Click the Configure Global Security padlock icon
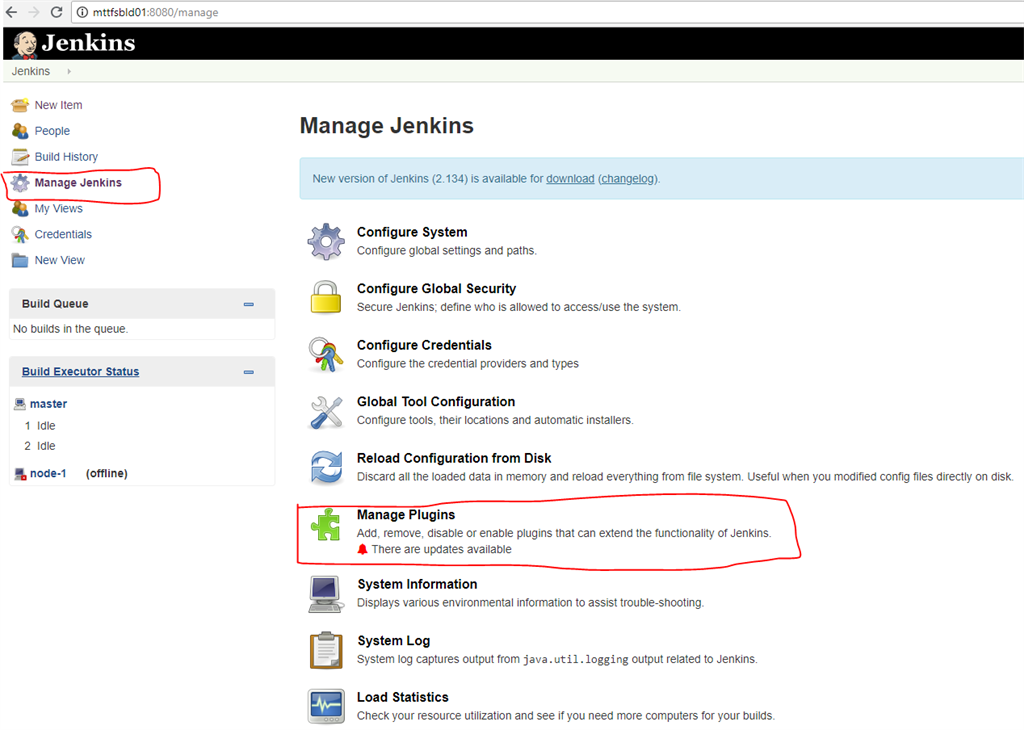The height and width of the screenshot is (730, 1024). coord(326,297)
